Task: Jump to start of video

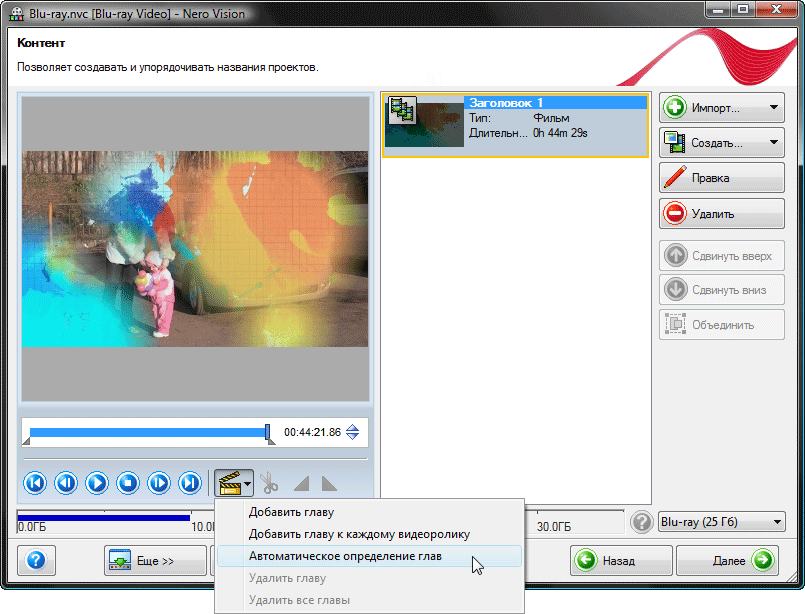Action: [35, 483]
